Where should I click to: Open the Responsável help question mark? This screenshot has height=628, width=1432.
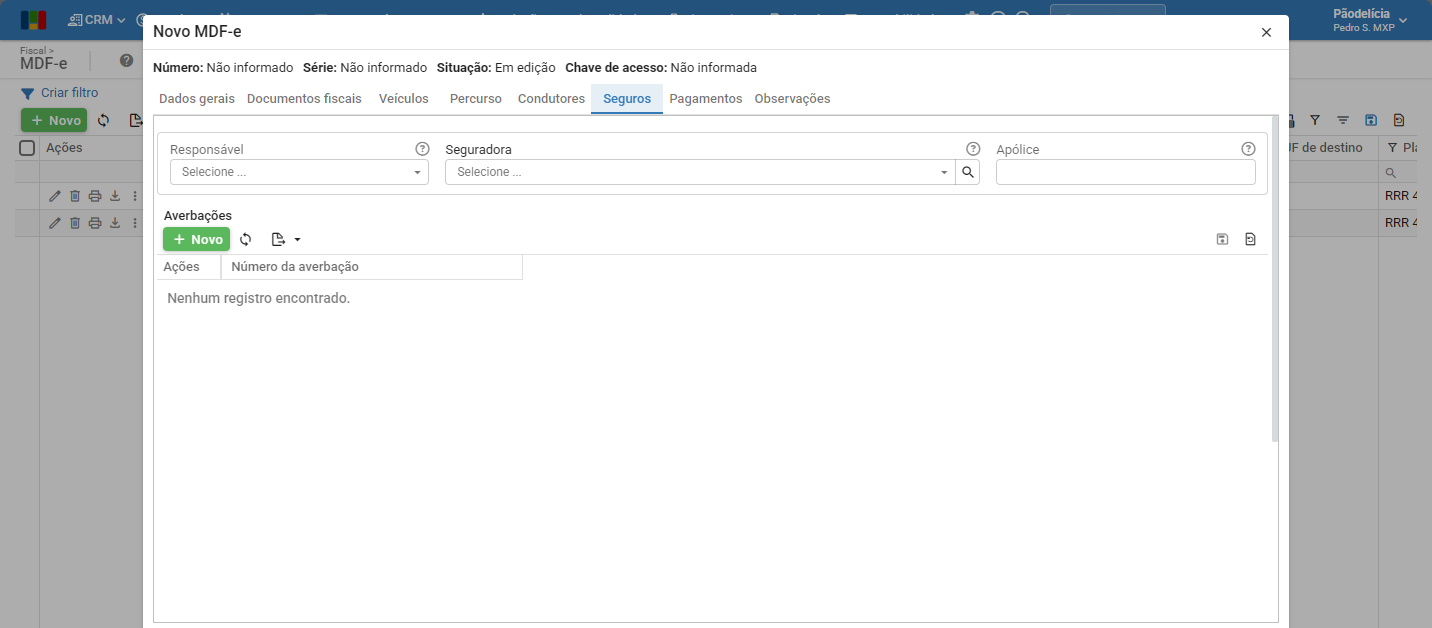coord(422,149)
